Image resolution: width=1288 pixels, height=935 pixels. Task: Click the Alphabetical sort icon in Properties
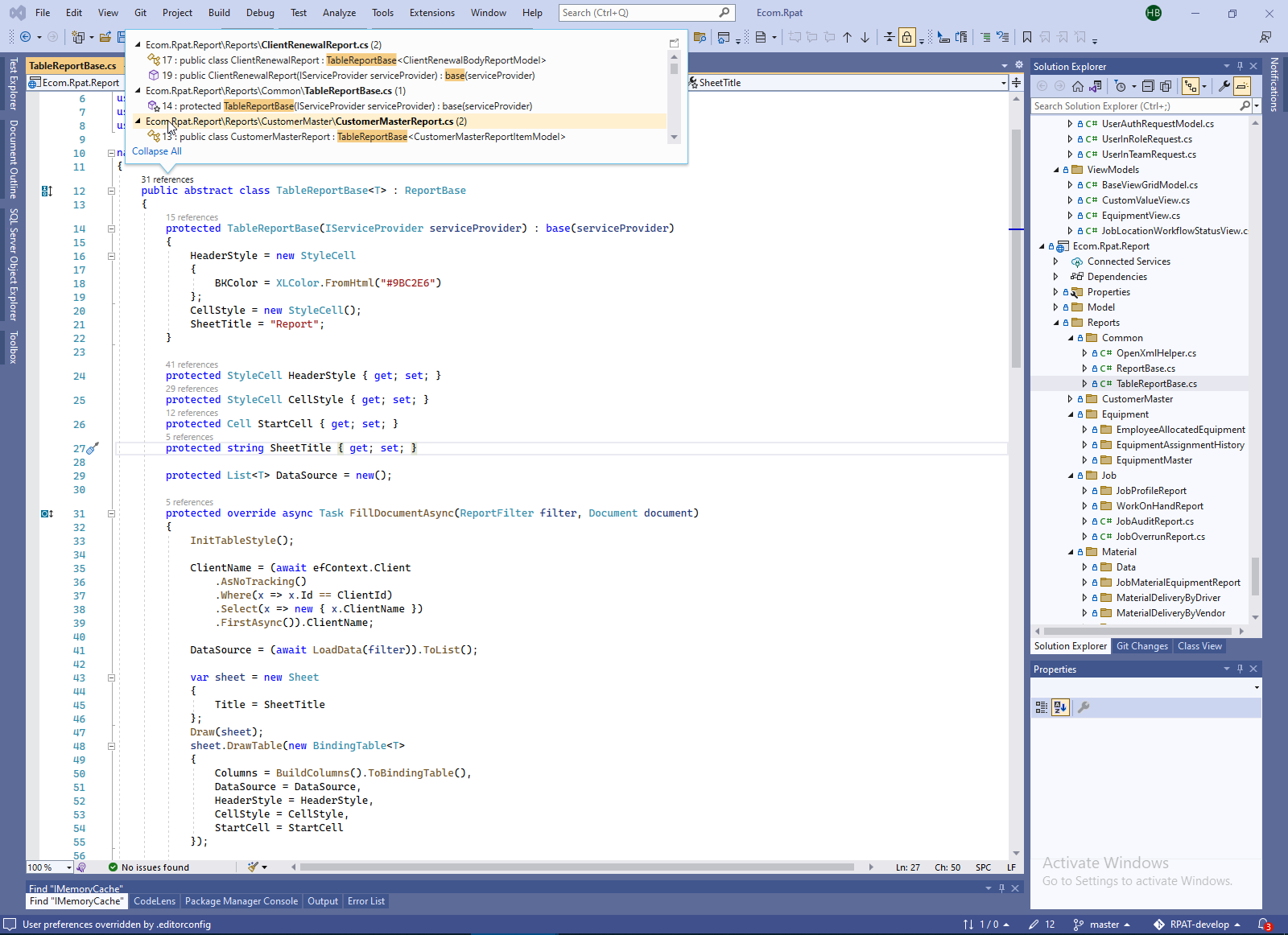(x=1060, y=707)
